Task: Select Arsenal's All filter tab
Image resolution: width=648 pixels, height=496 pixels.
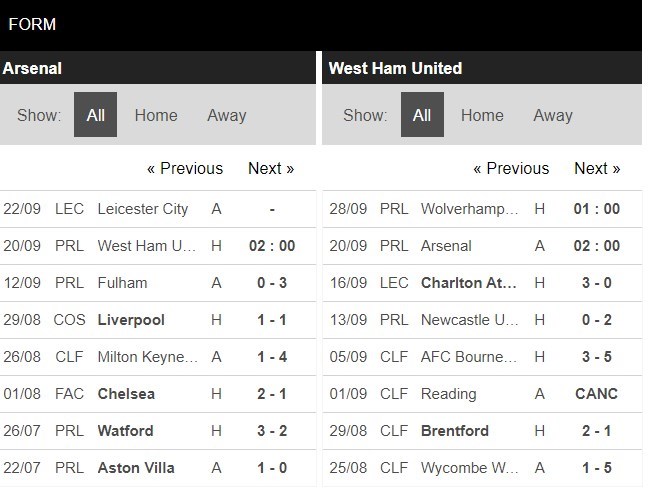Action: (x=95, y=115)
